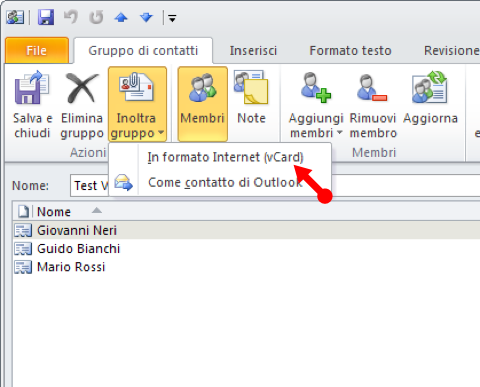Save using the floppy disk icon
This screenshot has height=387, width=480.
pyautogui.click(x=46, y=17)
